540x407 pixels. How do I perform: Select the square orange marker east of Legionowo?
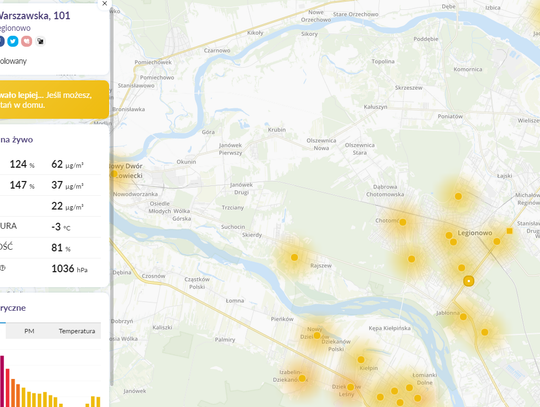pos(509,231)
